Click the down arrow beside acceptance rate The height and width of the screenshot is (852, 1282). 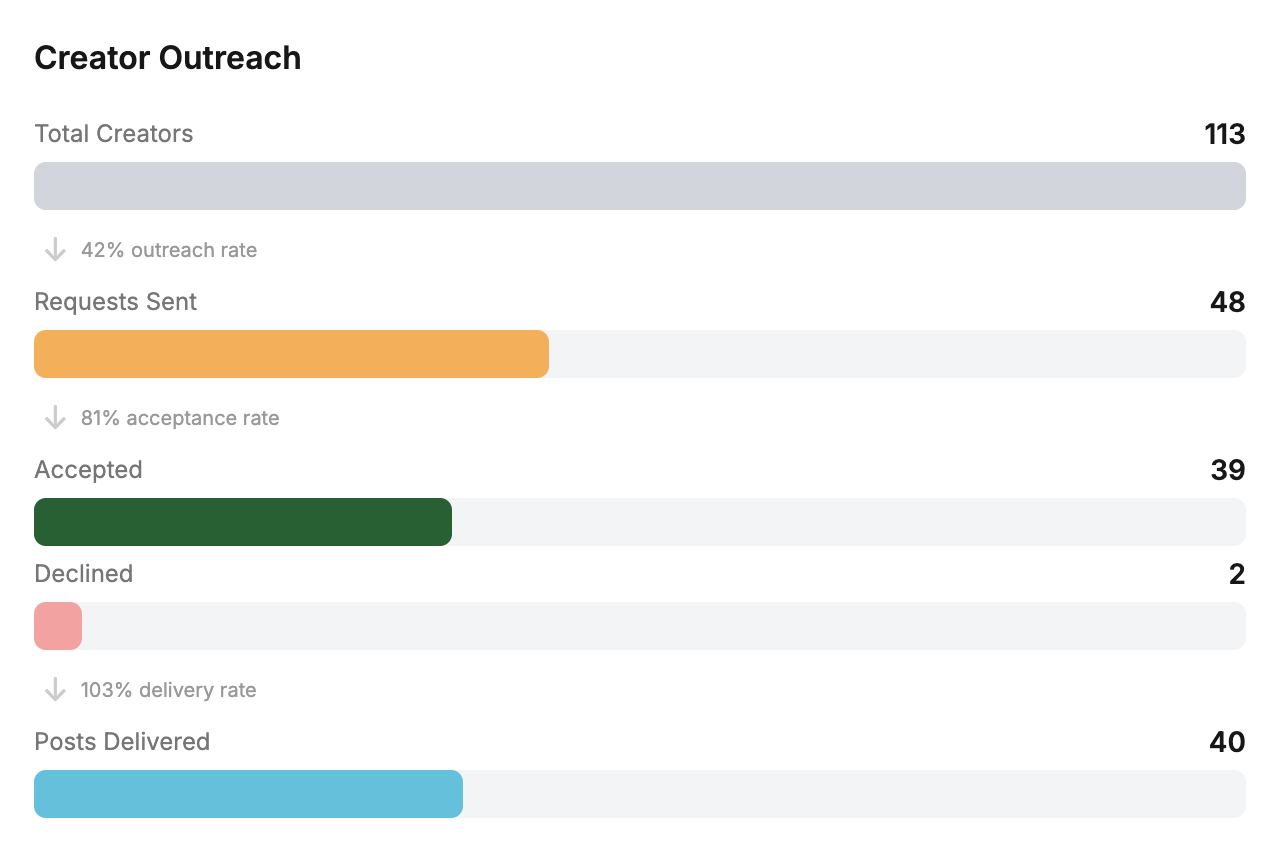point(55,418)
